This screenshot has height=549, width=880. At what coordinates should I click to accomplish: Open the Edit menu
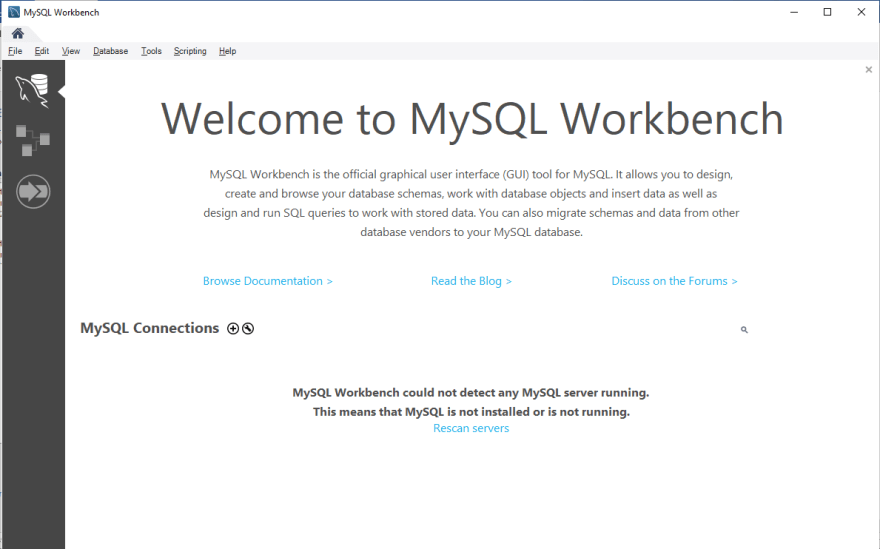[x=42, y=51]
